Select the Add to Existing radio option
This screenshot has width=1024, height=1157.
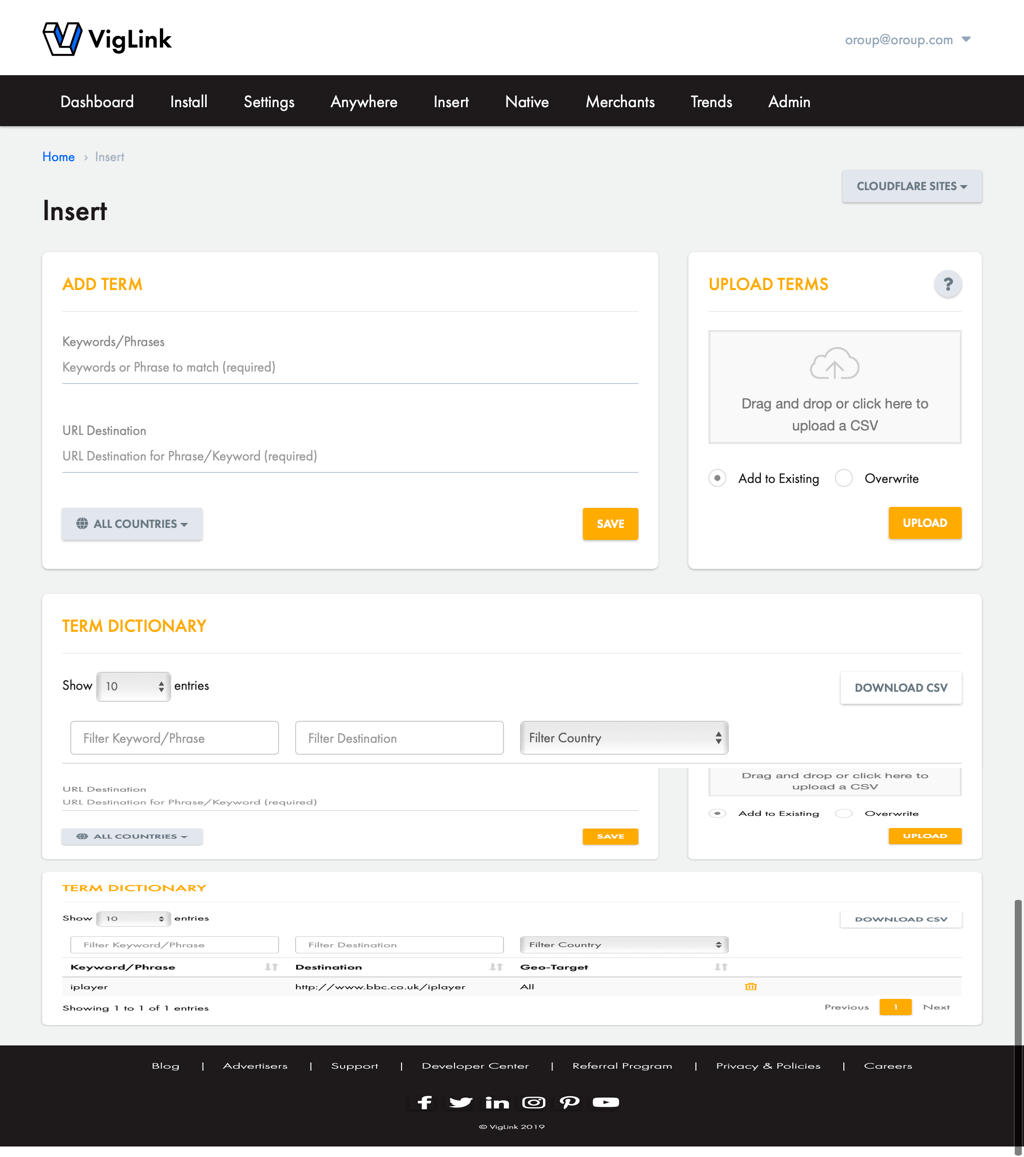(718, 478)
